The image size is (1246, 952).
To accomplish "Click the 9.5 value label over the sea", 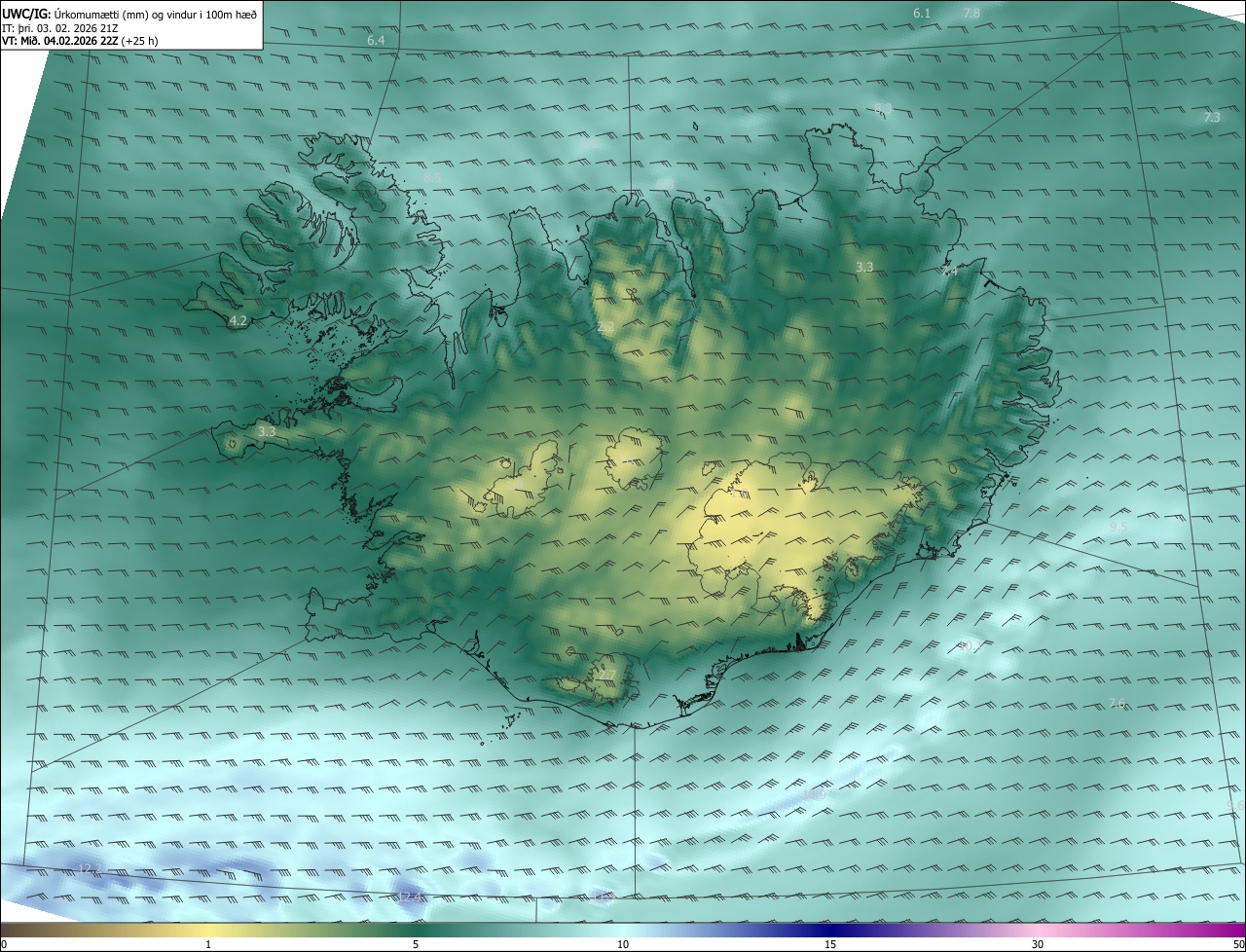I will tap(1118, 527).
